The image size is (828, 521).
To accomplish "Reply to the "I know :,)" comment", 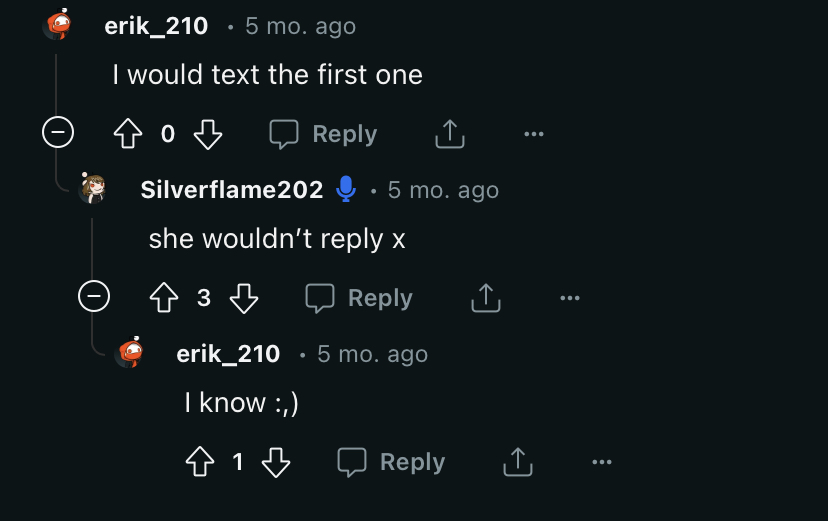I will [x=391, y=462].
